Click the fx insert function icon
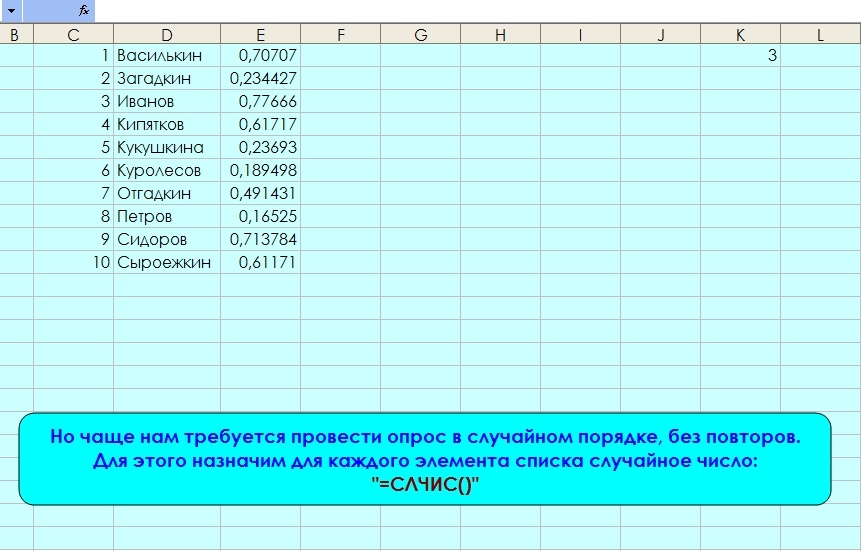861x551 pixels. pos(83,10)
